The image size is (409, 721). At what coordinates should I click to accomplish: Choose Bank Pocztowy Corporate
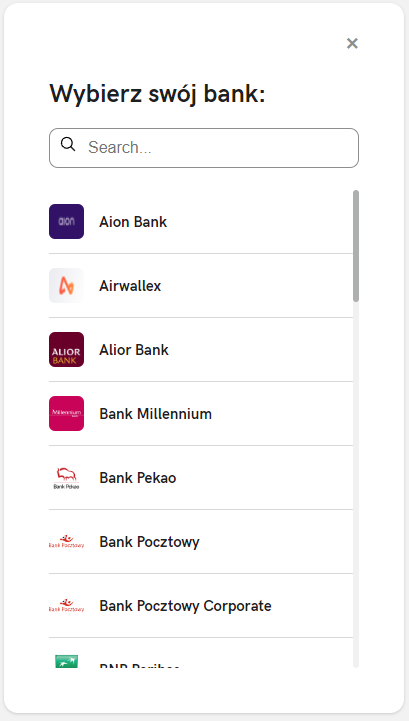click(x=201, y=605)
